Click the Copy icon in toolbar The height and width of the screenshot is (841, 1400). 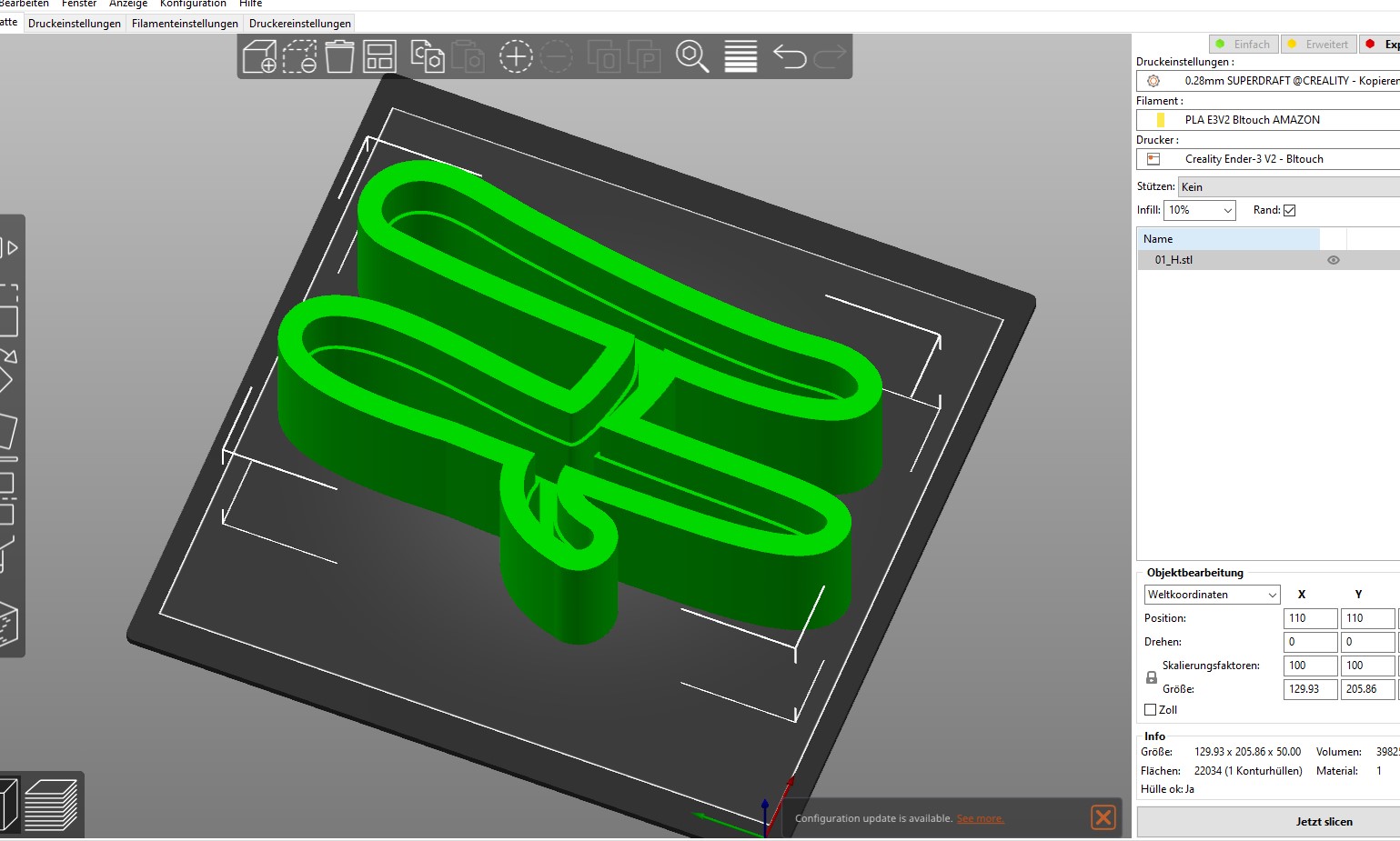pyautogui.click(x=427, y=56)
